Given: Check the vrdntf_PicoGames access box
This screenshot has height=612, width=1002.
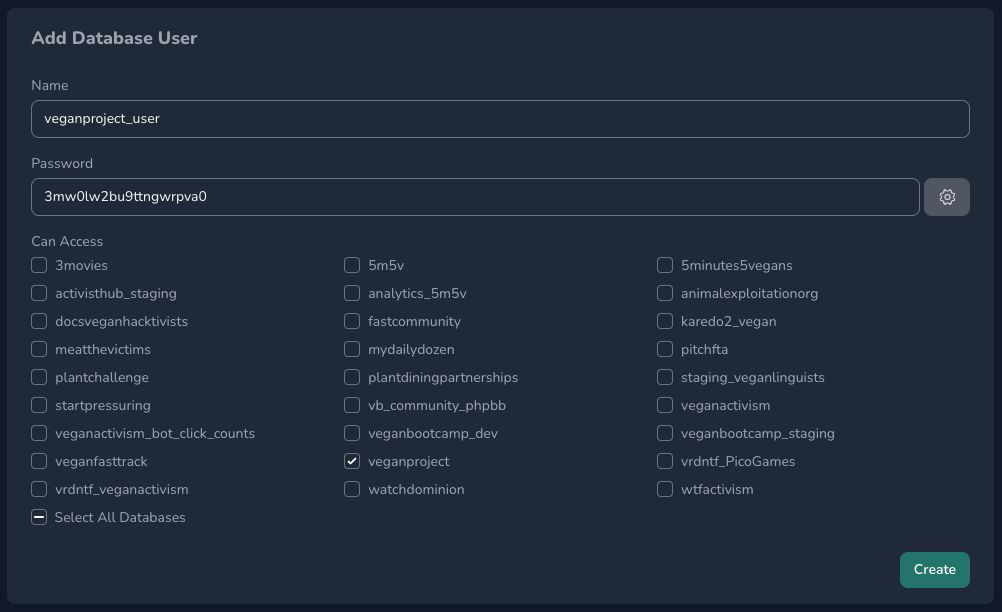Looking at the screenshot, I should pyautogui.click(x=665, y=461).
